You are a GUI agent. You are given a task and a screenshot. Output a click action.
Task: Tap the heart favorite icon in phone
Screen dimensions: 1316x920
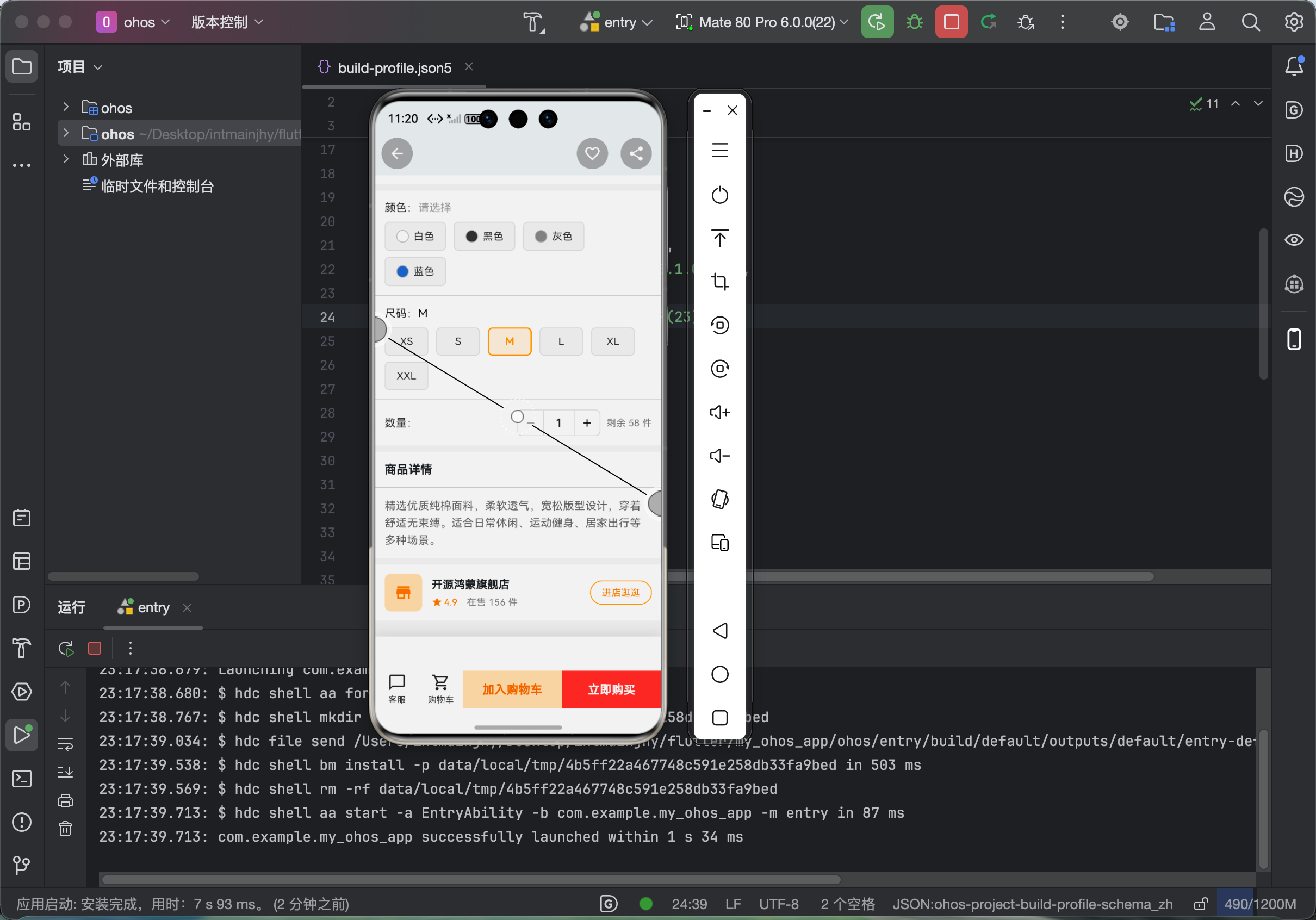[592, 153]
